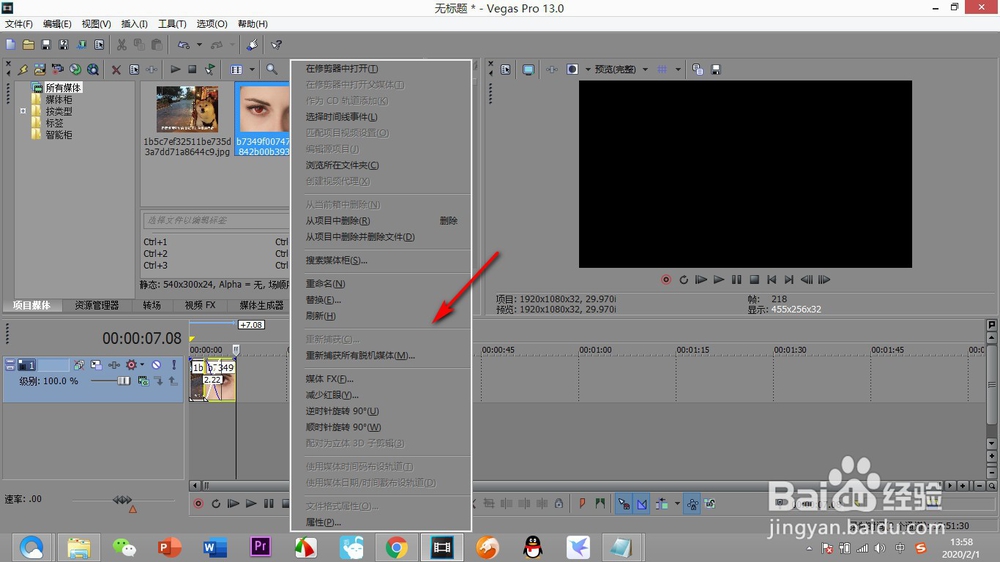
Task: Click the Search media magnifier icon
Action: point(272,70)
